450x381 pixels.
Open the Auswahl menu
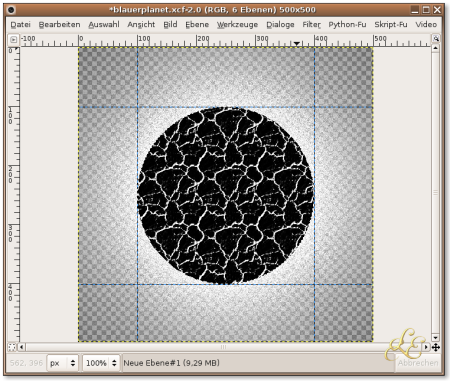[104, 25]
